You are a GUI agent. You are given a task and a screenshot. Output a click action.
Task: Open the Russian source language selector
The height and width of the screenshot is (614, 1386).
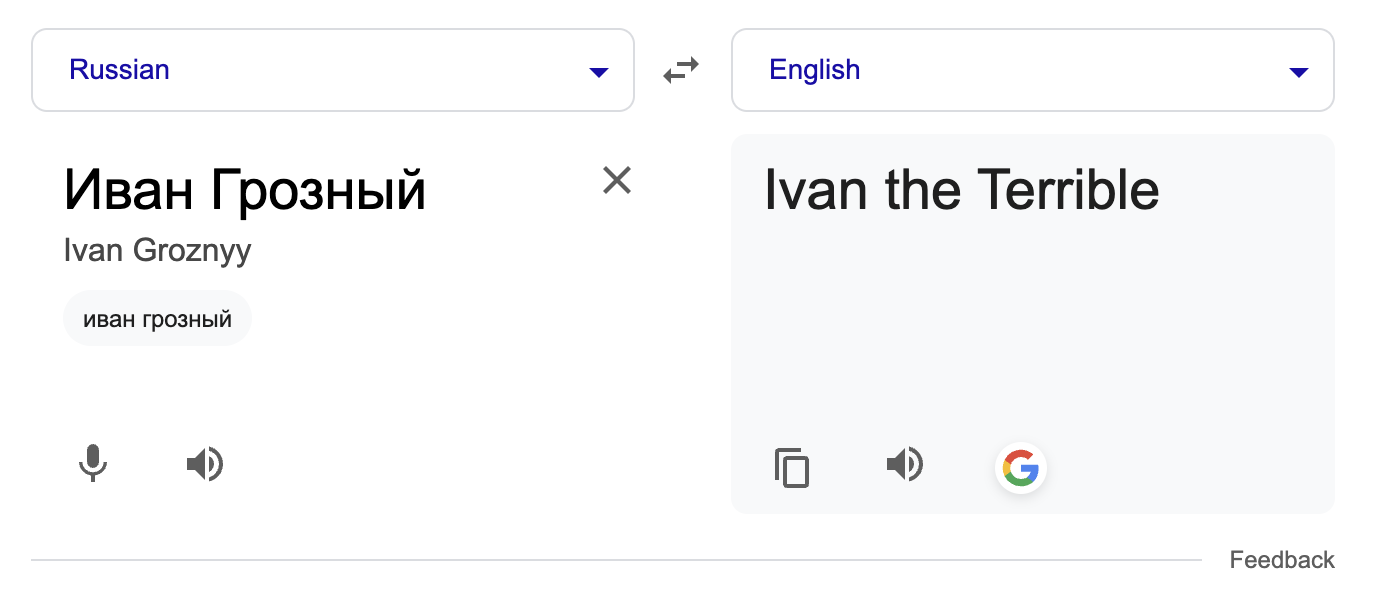[332, 70]
